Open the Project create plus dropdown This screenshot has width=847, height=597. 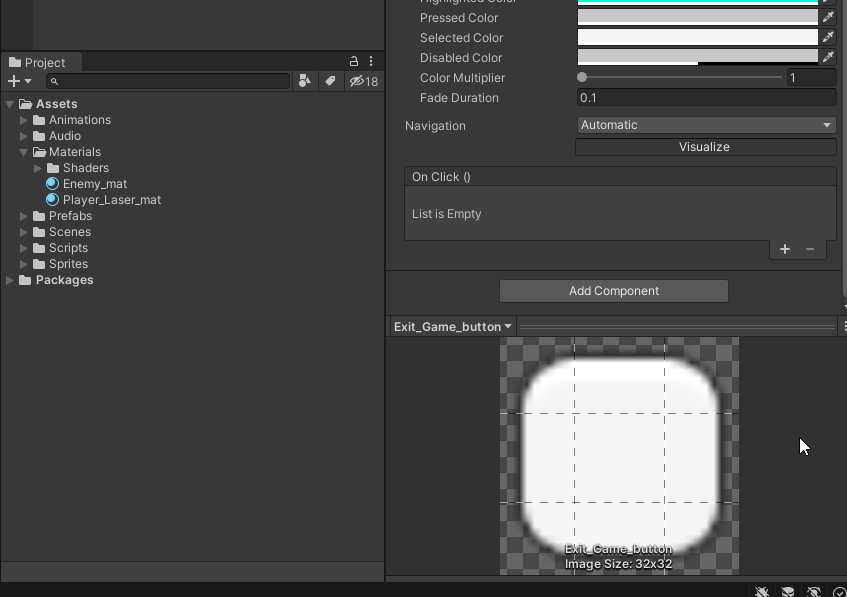coord(19,81)
